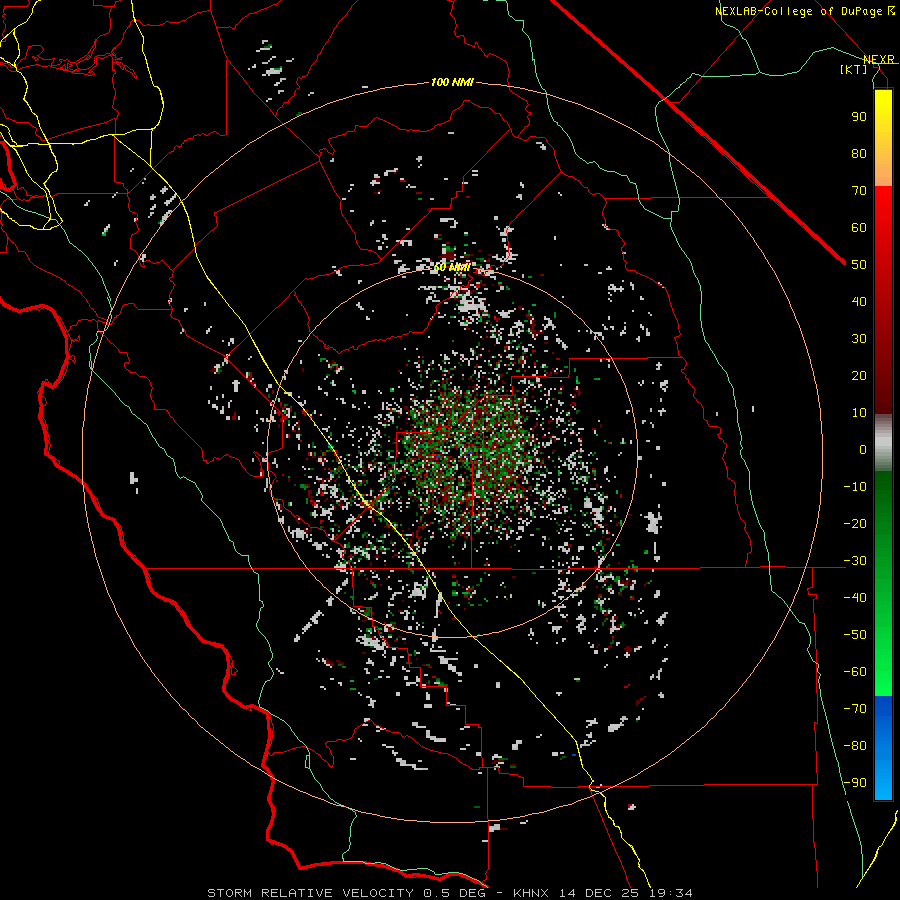The width and height of the screenshot is (900, 900).
Task: Click the -20 value on the velocity scale
Action: [x=855, y=523]
